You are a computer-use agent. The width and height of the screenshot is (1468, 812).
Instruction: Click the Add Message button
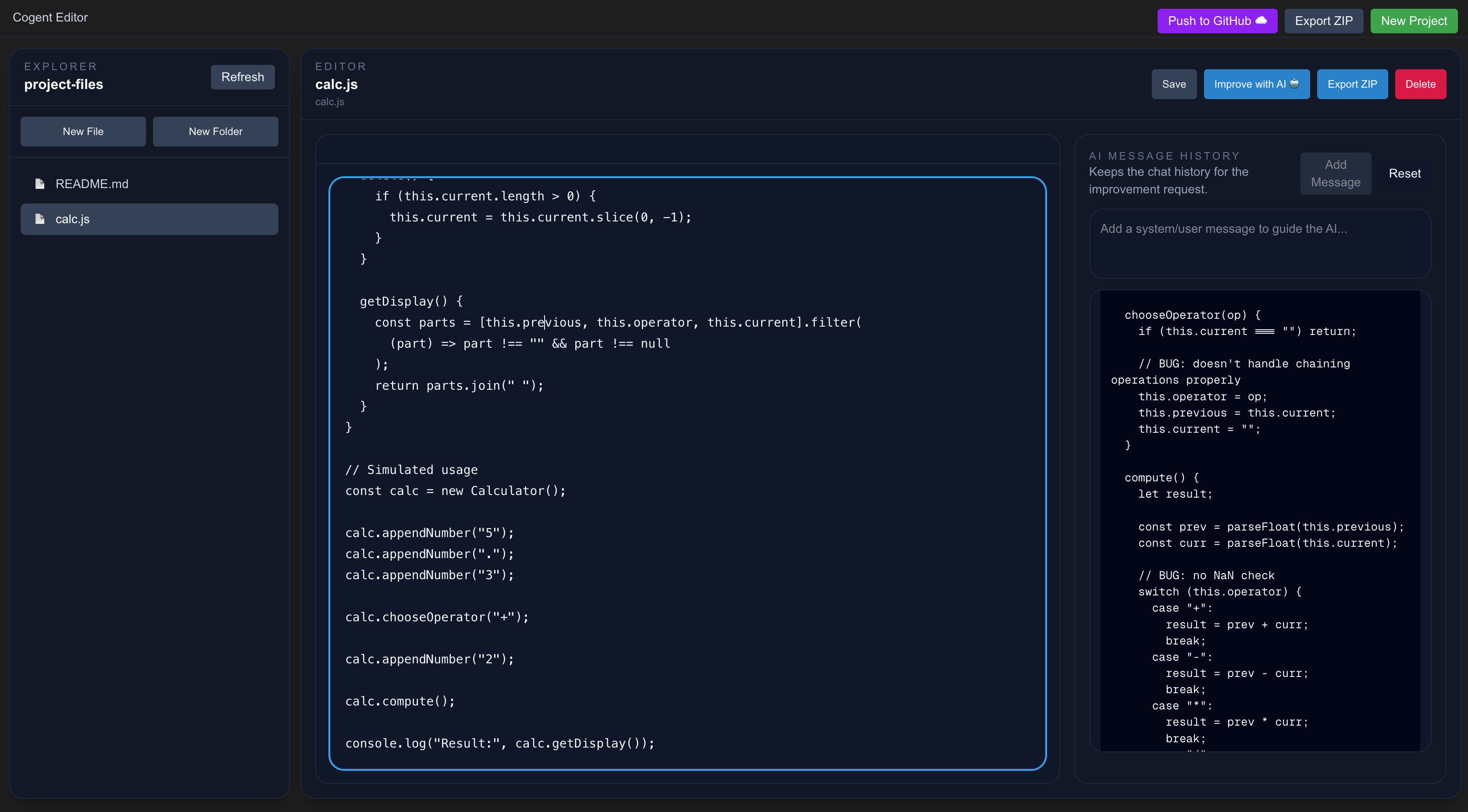pos(1335,173)
